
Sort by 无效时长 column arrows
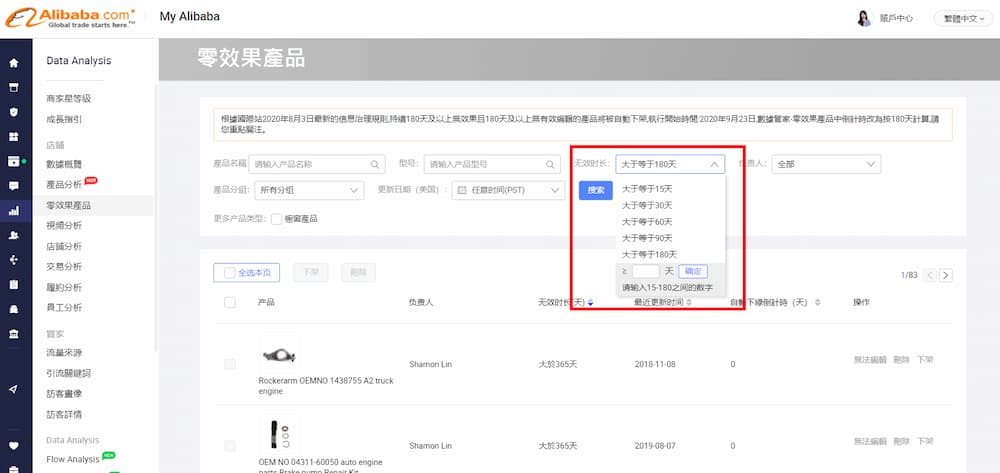click(x=591, y=302)
